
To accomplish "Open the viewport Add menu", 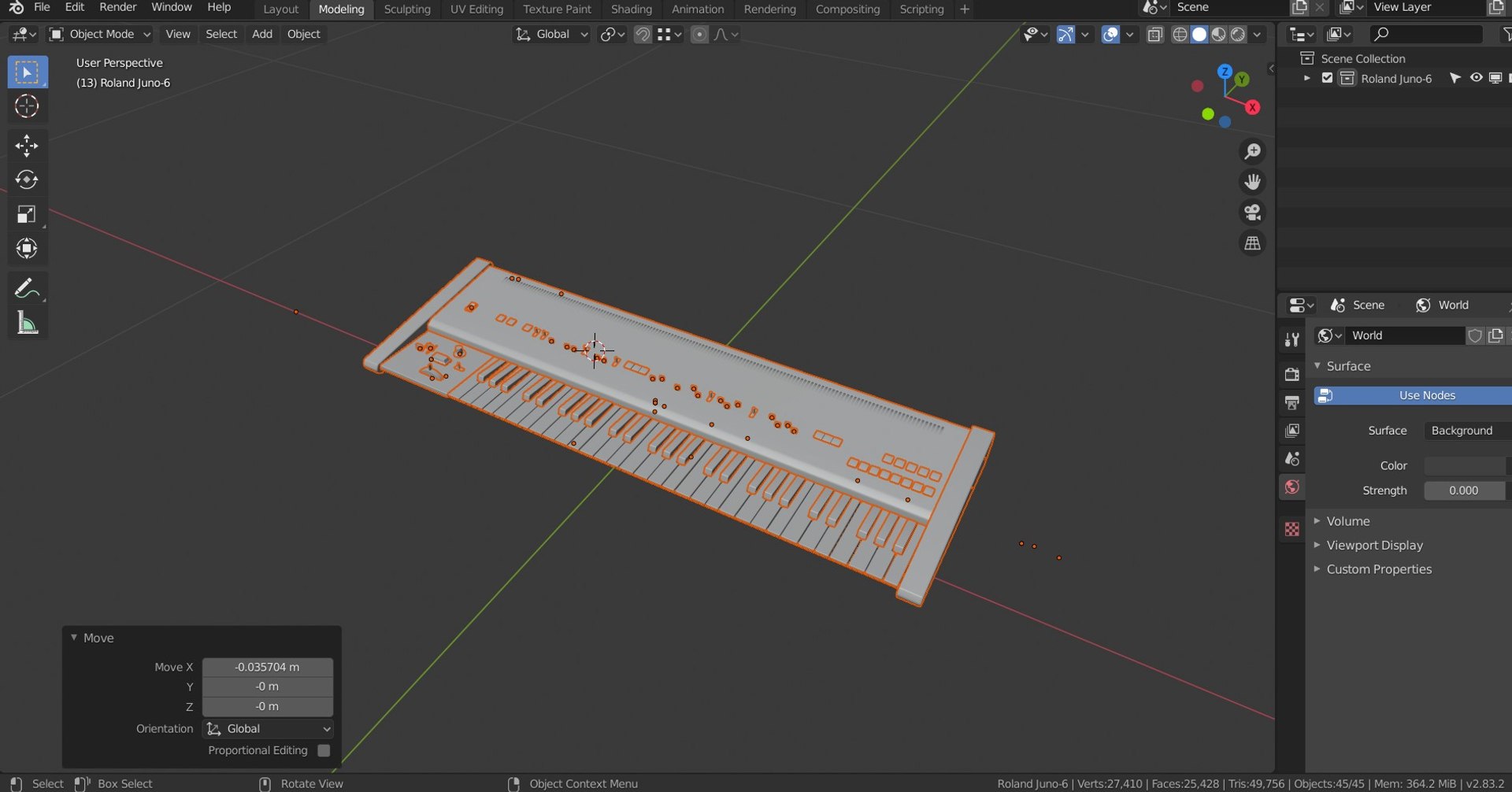I will tap(262, 35).
